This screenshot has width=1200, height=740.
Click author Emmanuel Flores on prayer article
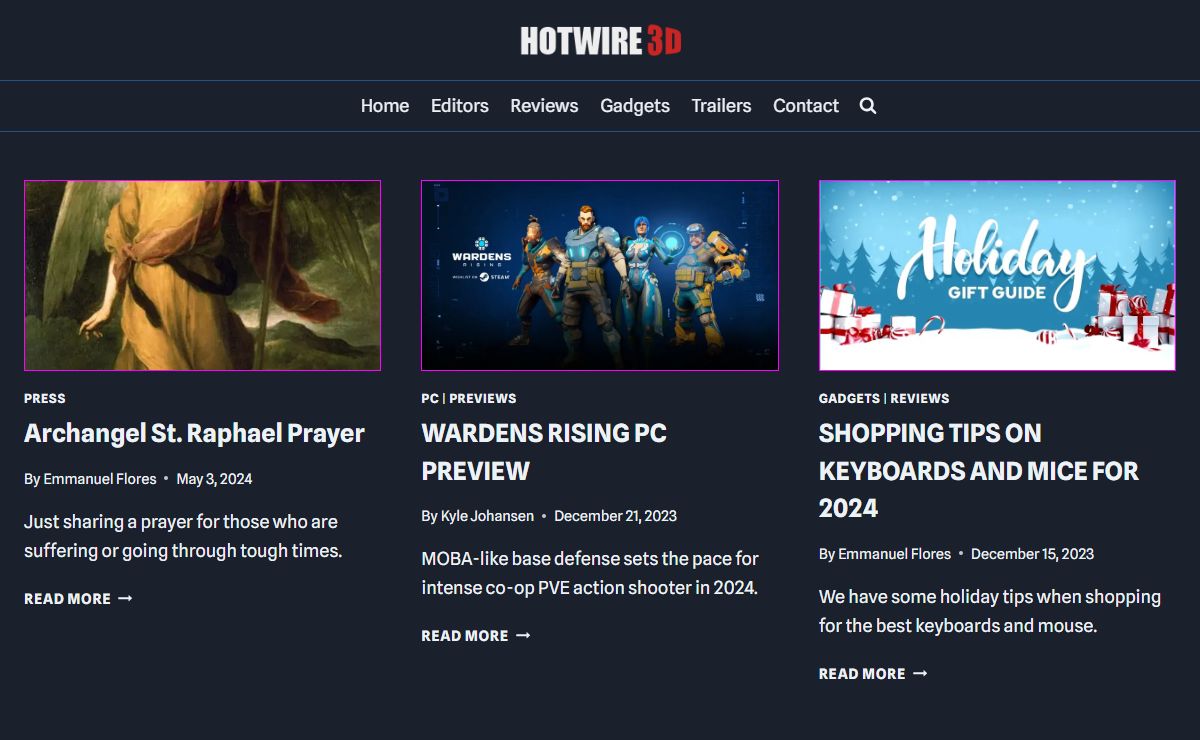click(x=100, y=479)
